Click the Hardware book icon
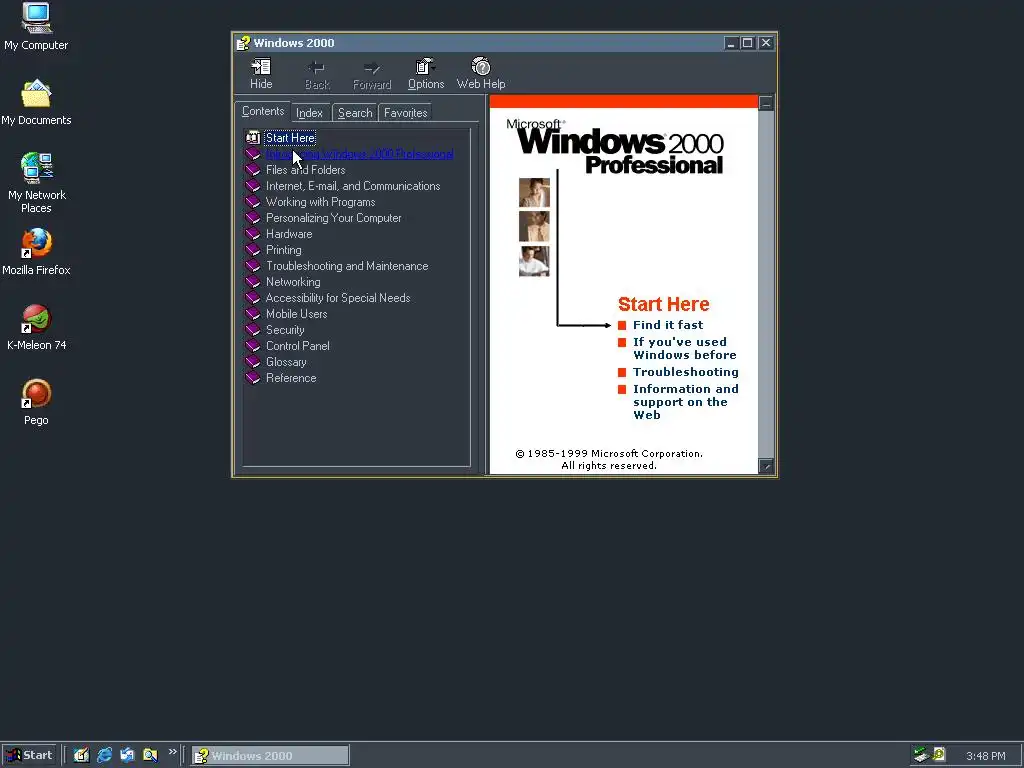 coord(253,234)
